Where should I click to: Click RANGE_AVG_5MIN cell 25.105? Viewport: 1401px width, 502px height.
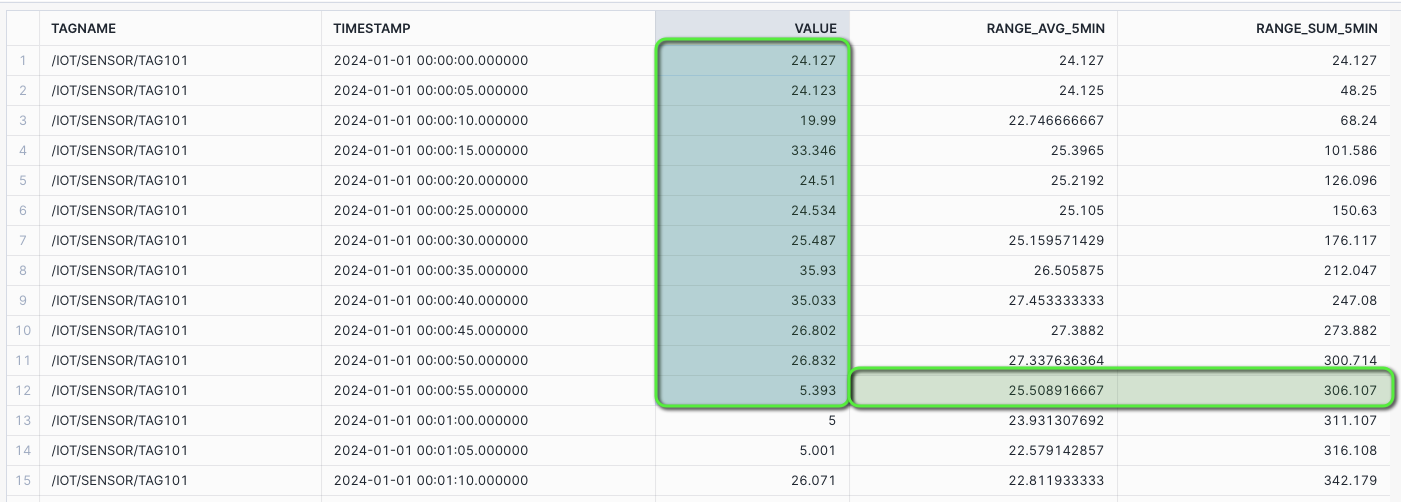[x=983, y=210]
